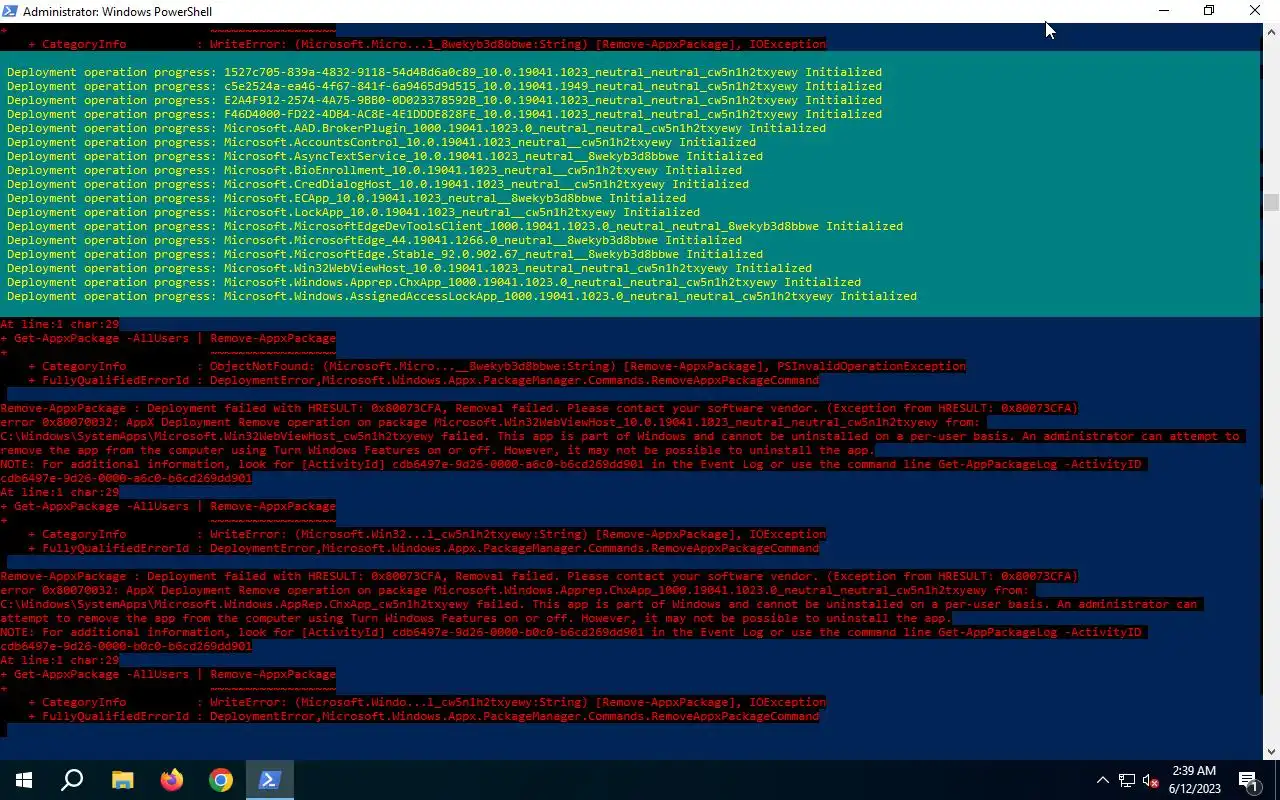Minimize the PowerShell window
1280x800 pixels.
pos(1163,11)
